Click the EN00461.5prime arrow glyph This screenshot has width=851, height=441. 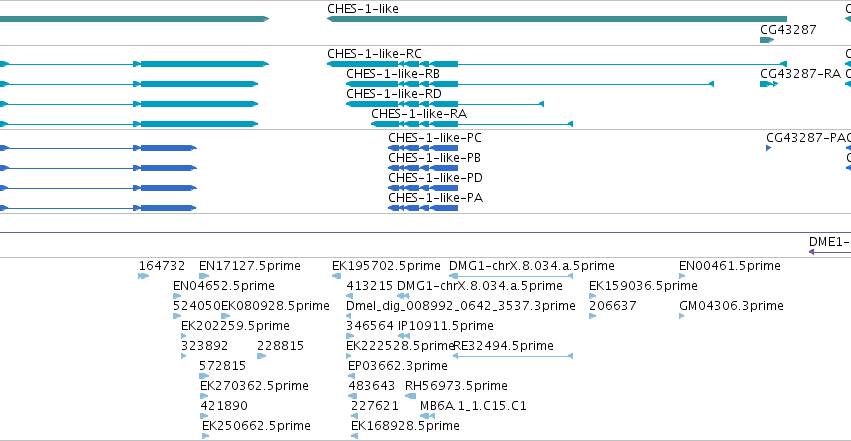click(682, 276)
